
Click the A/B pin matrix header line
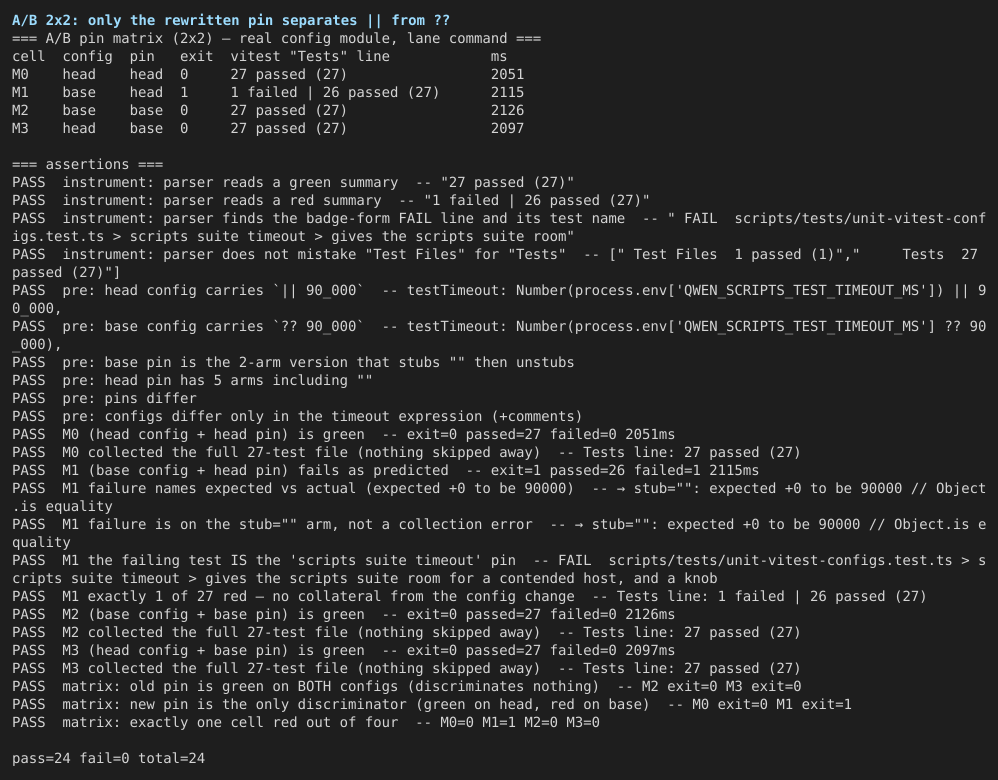pyautogui.click(x=276, y=38)
